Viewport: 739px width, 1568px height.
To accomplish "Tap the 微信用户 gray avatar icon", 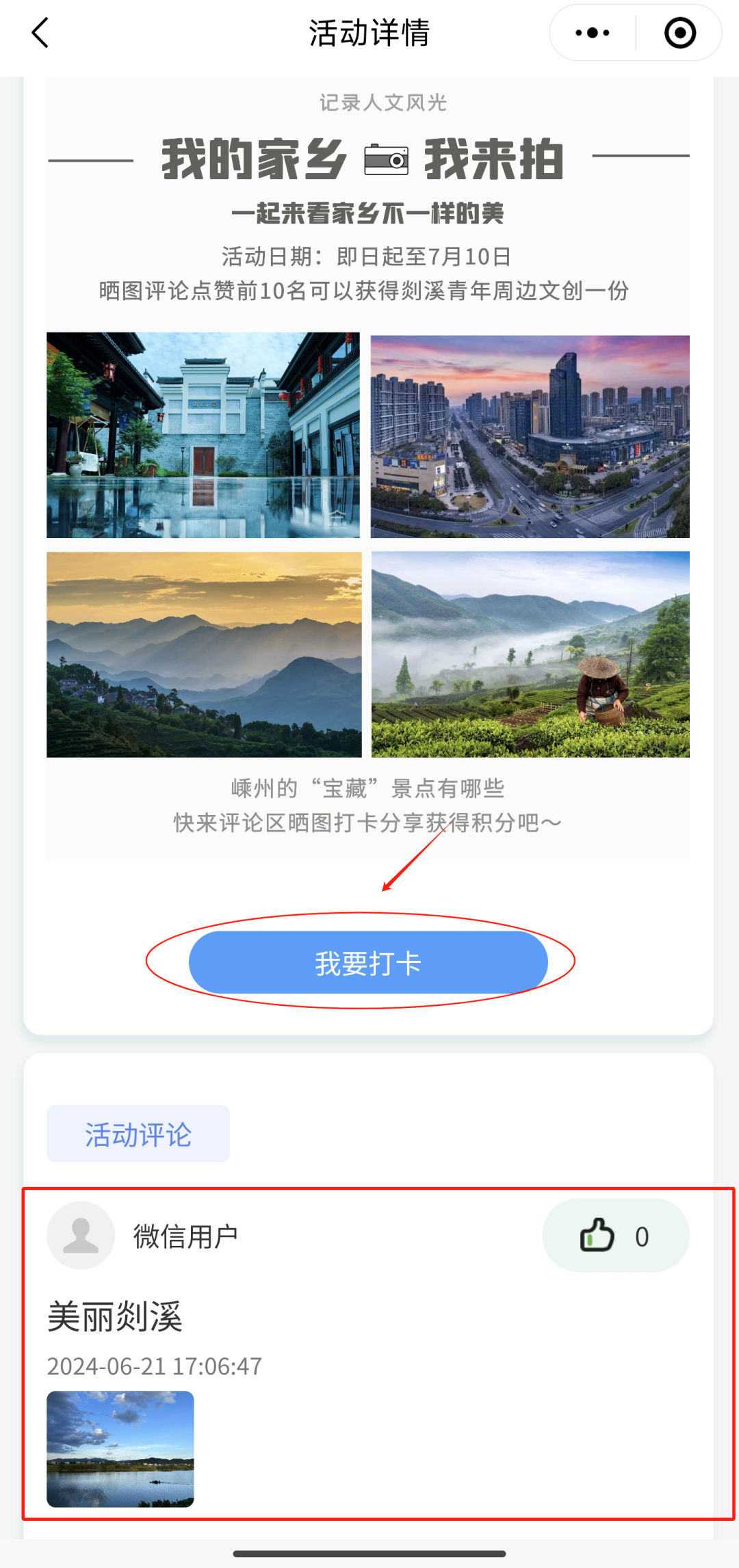I will [x=81, y=1235].
